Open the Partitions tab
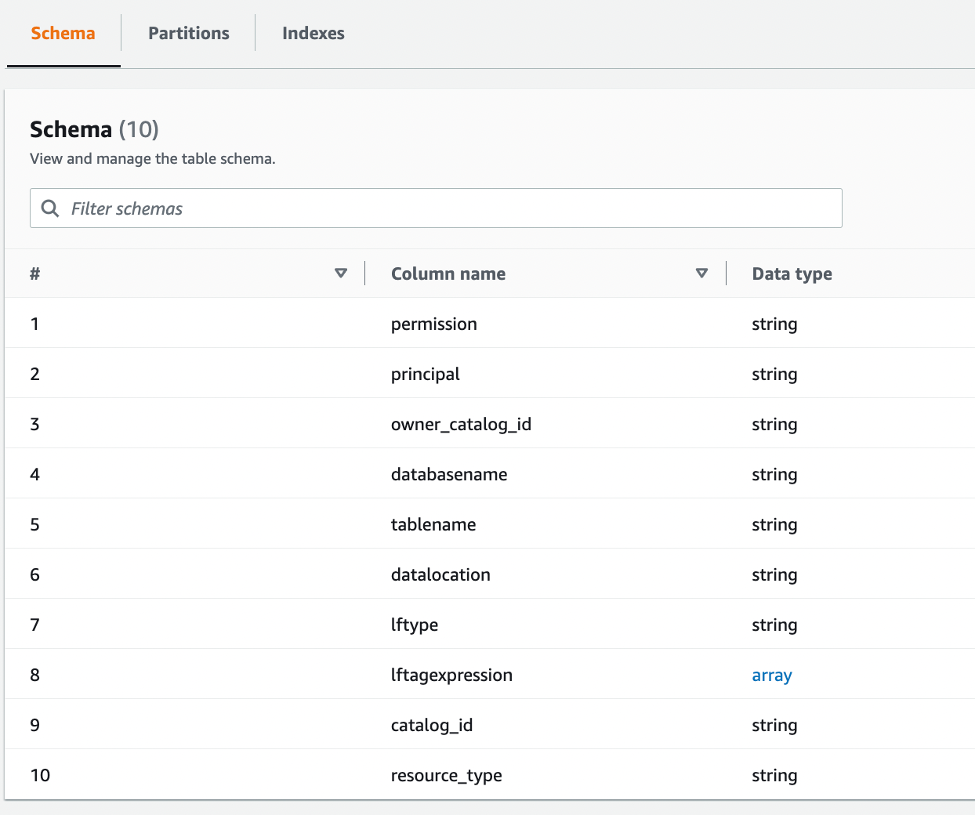Viewport: 977px width, 816px height. click(189, 33)
